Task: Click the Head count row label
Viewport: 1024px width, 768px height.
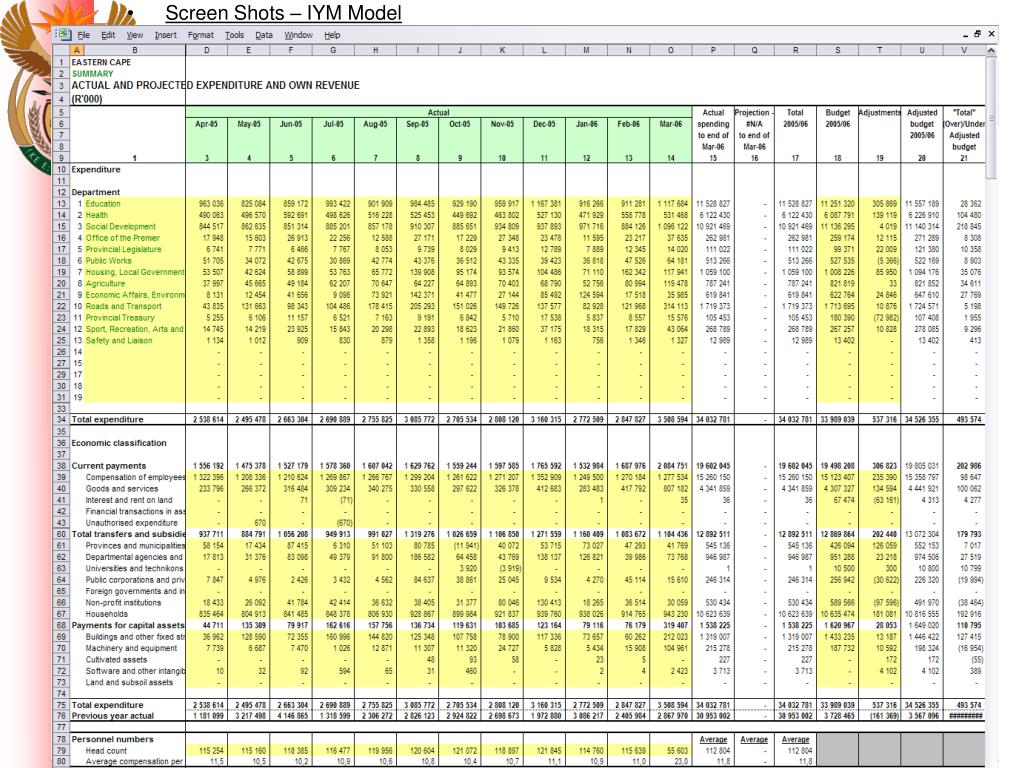Action: click(106, 750)
